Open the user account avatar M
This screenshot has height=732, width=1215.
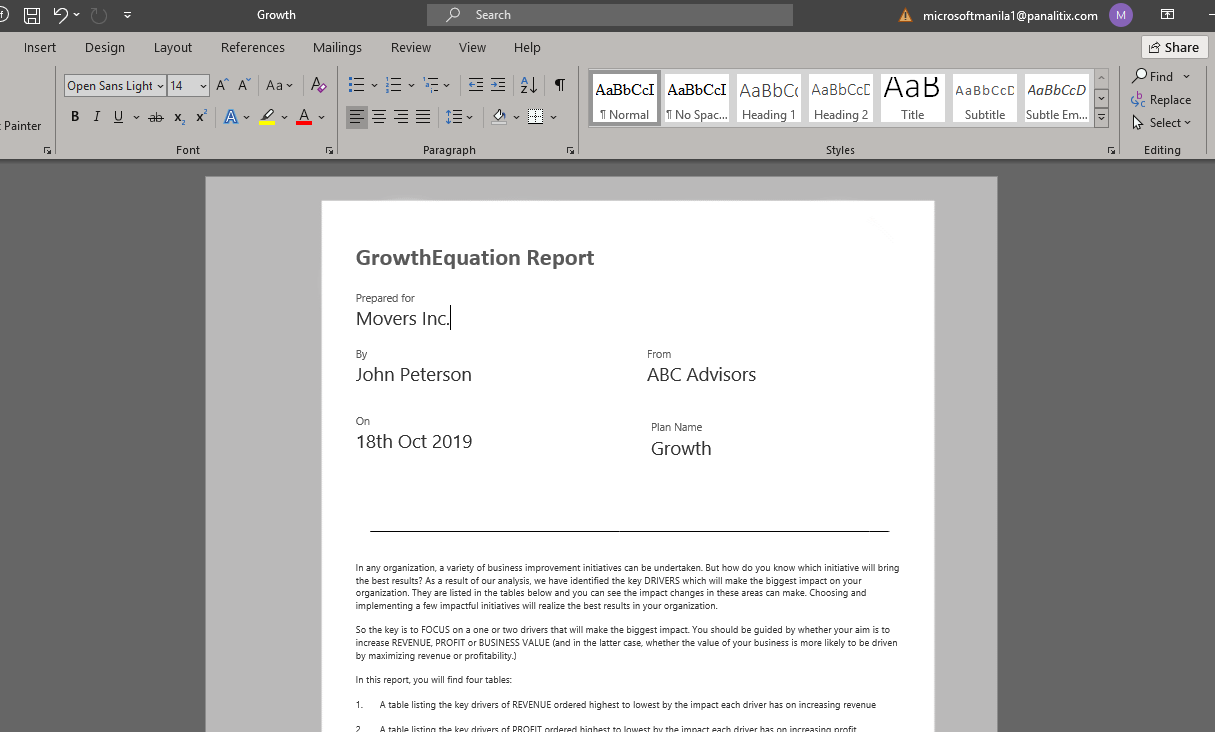[1121, 15]
